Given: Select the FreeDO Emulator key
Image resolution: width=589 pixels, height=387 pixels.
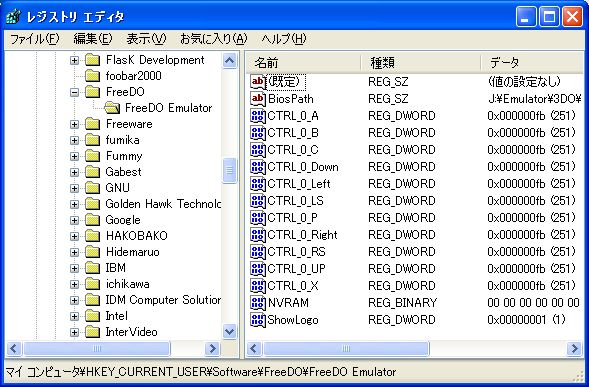Looking at the screenshot, I should (168, 108).
